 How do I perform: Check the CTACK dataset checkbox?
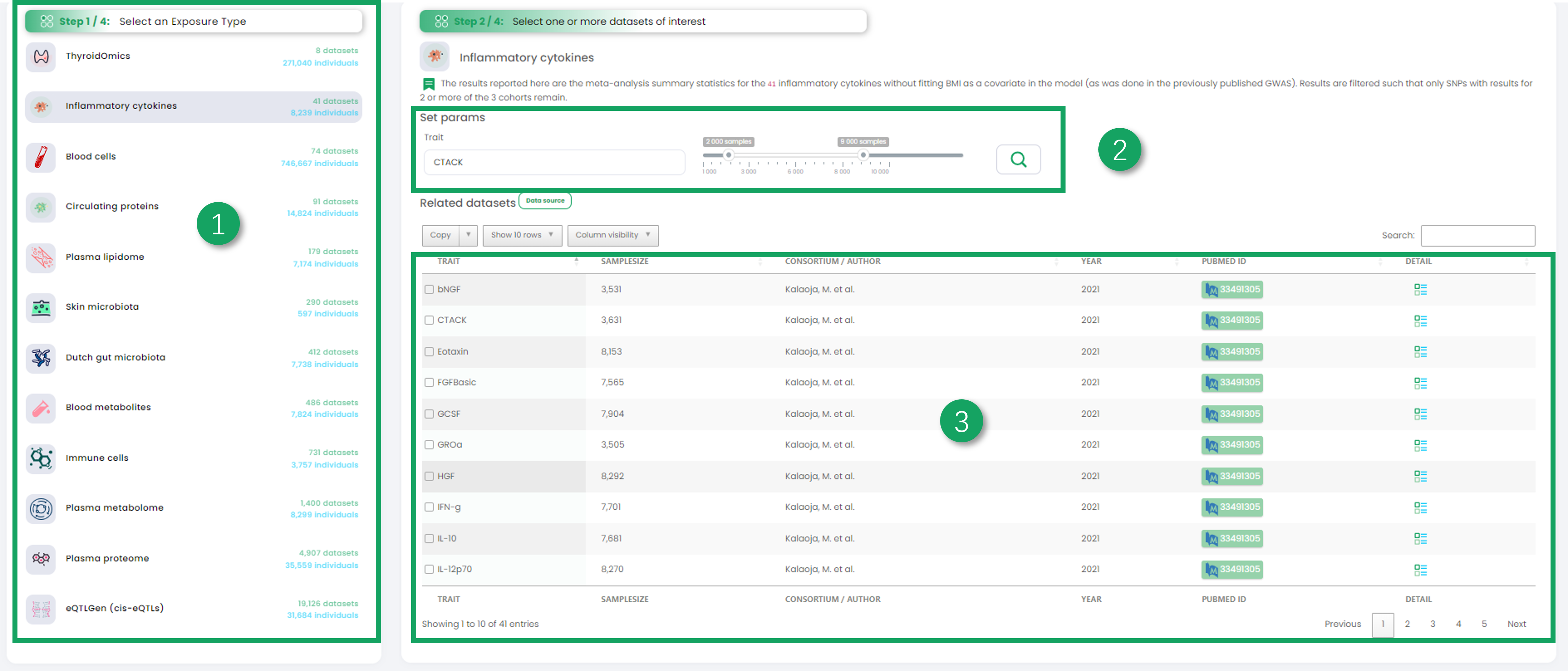(x=428, y=321)
